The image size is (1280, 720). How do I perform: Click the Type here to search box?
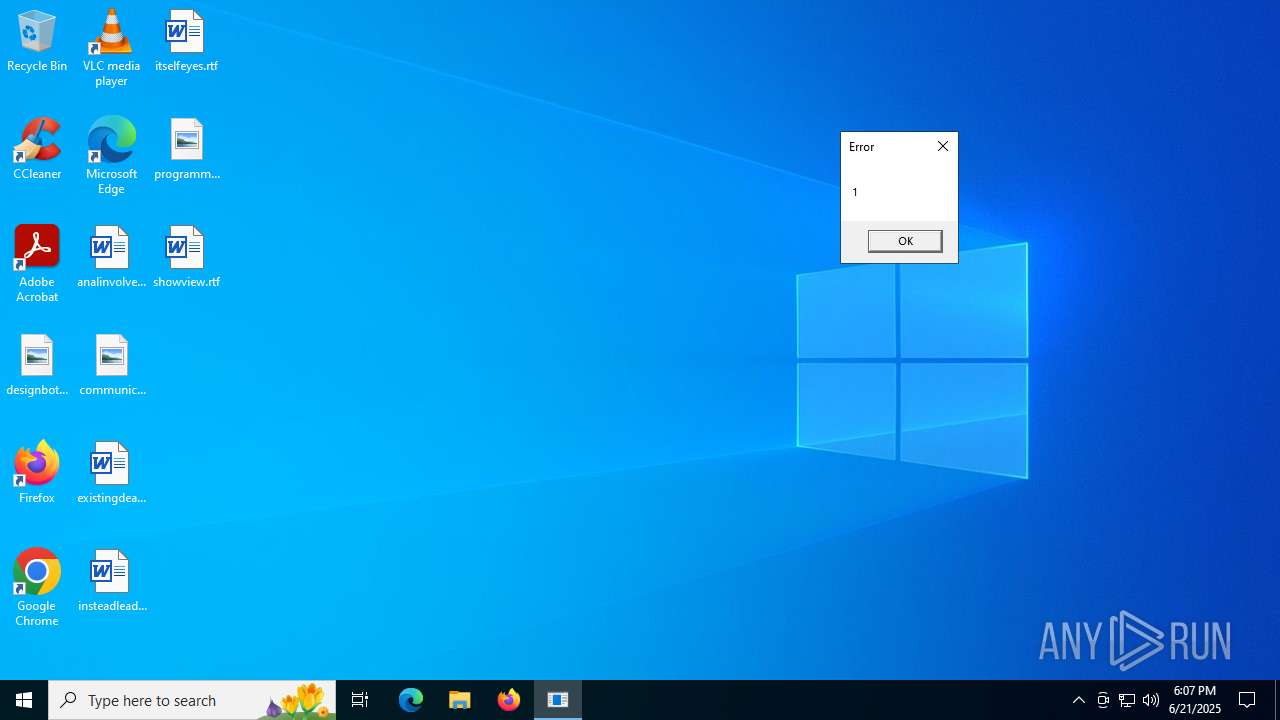pyautogui.click(x=192, y=700)
